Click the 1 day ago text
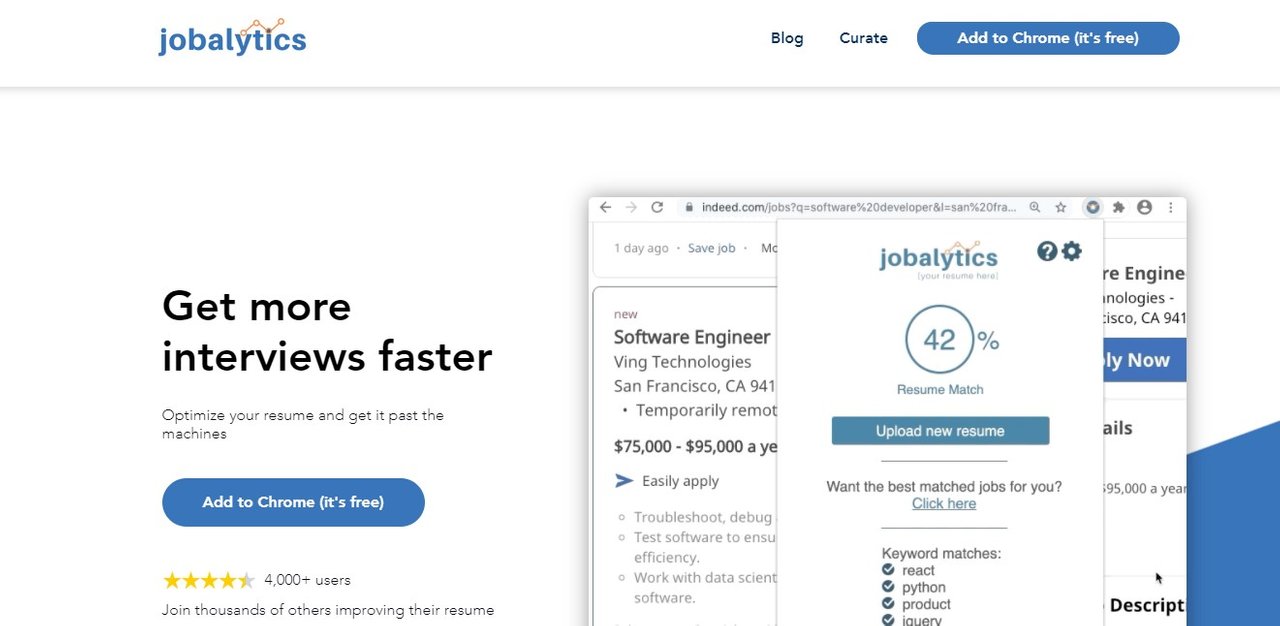 click(641, 248)
